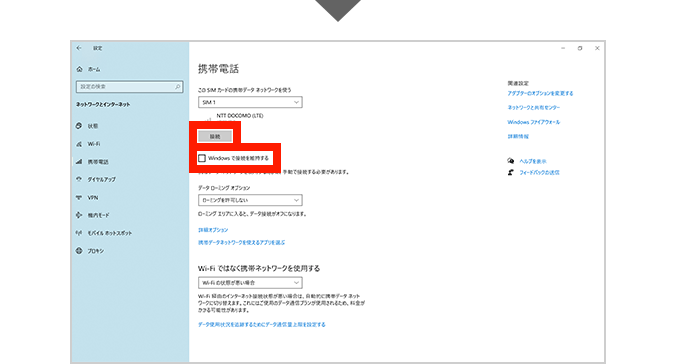Click the NTT DOCOMO (LTE) network entry
This screenshot has width=676, height=364.
[x=240, y=116]
